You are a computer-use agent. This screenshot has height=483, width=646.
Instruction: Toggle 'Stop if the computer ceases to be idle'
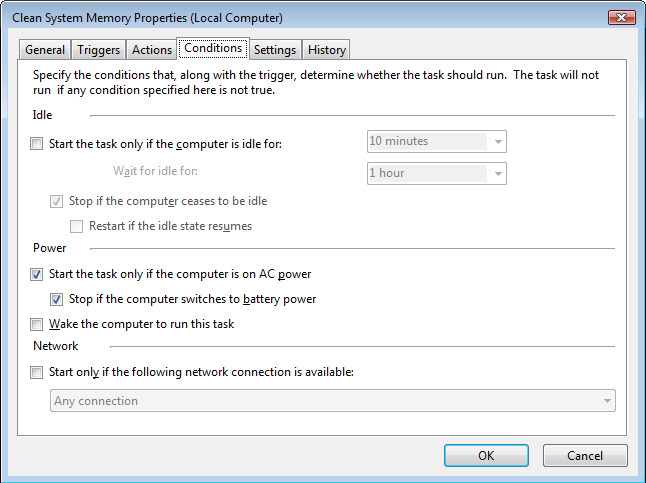(57, 201)
